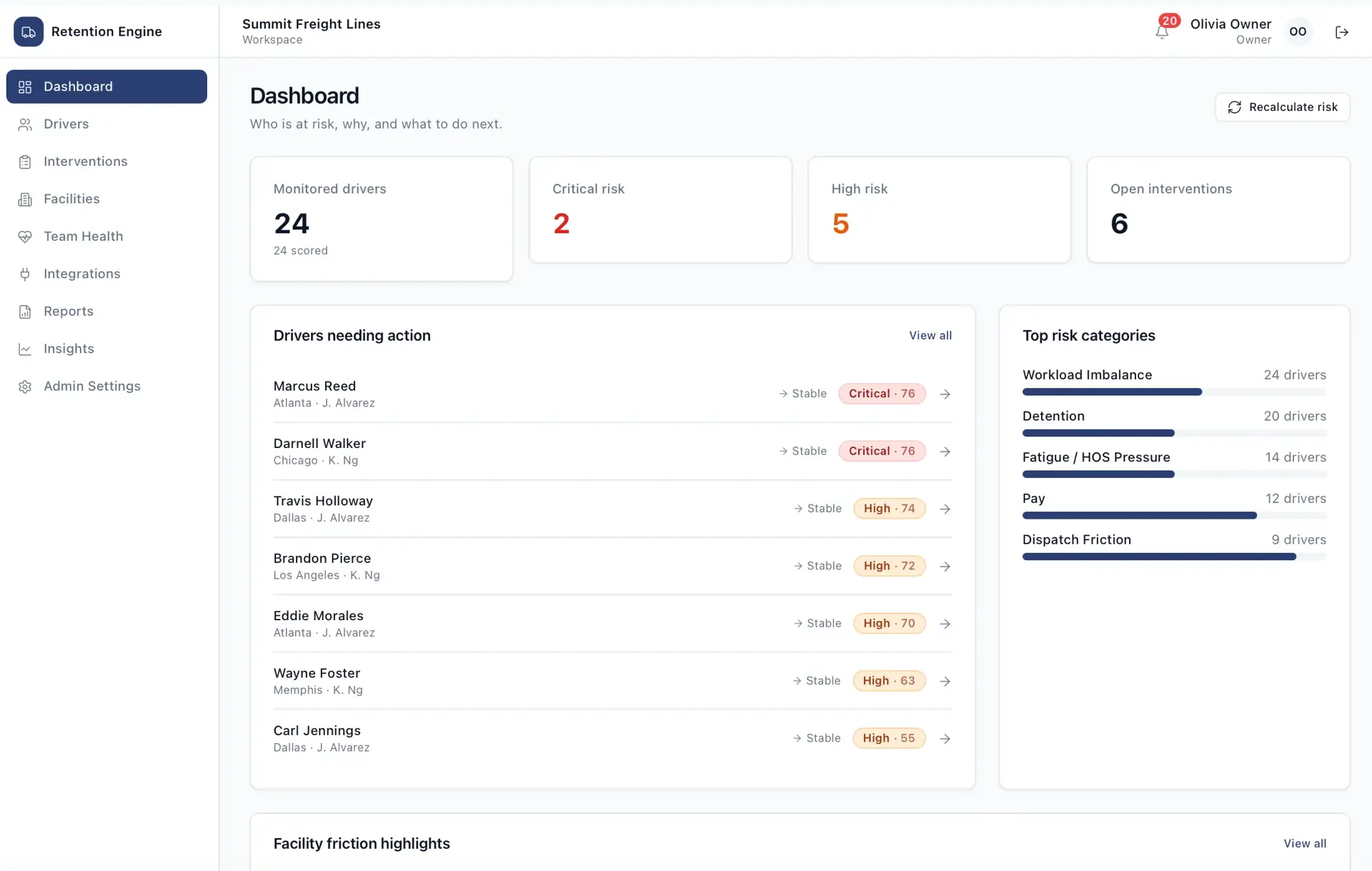The width and height of the screenshot is (1372, 871).
Task: Open Brandon Pierce details arrow
Action: click(x=945, y=567)
